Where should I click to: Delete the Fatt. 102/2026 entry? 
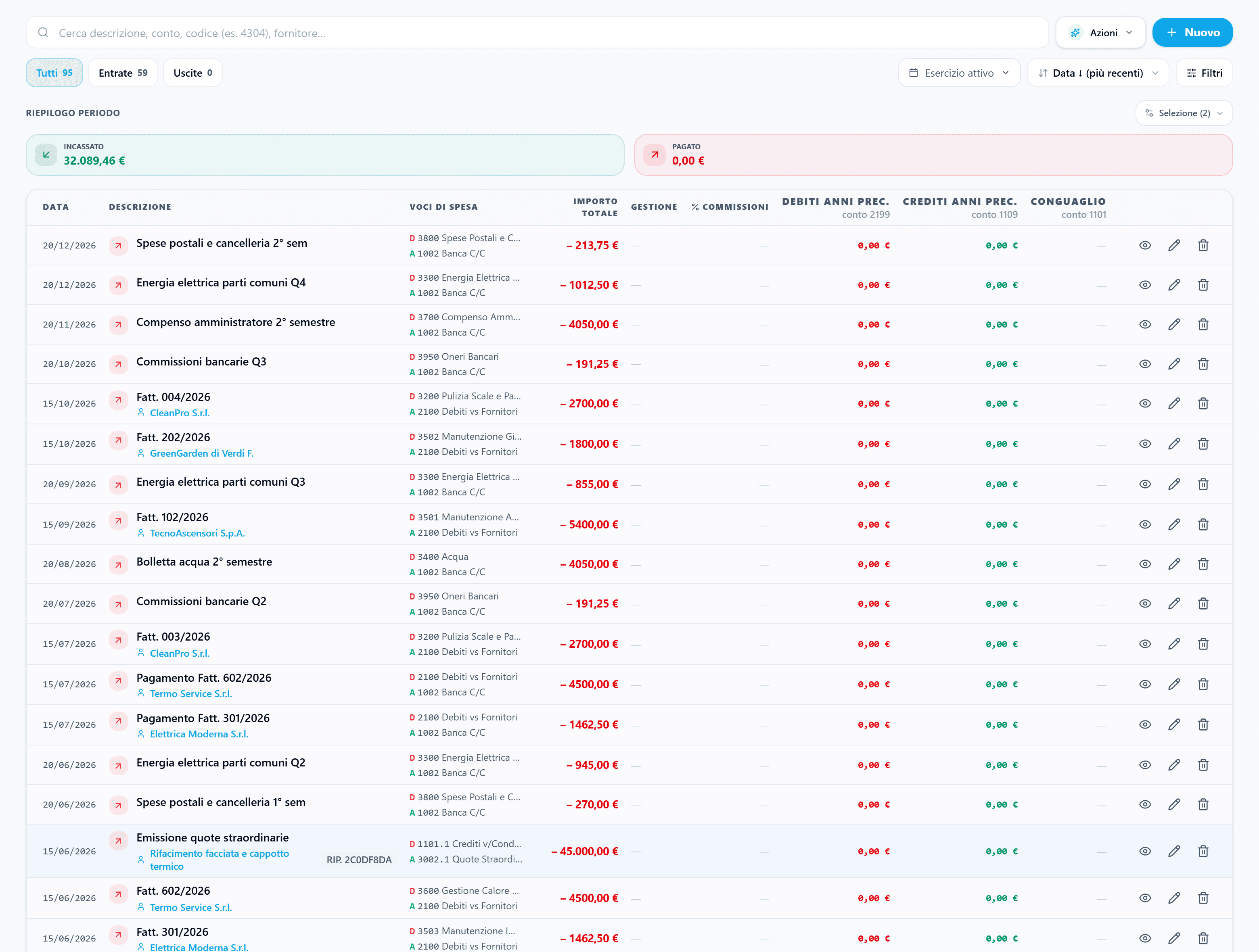click(x=1203, y=525)
